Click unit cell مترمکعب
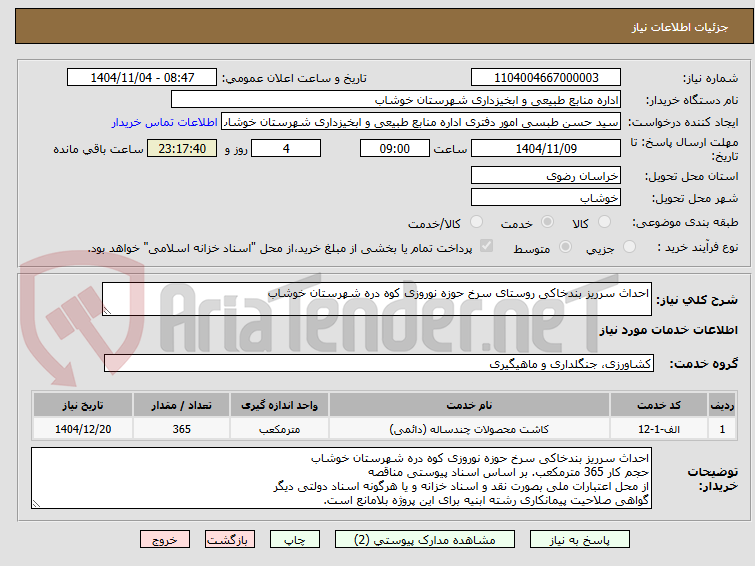Screen dimensions: 755x566 pyautogui.click(x=279, y=429)
